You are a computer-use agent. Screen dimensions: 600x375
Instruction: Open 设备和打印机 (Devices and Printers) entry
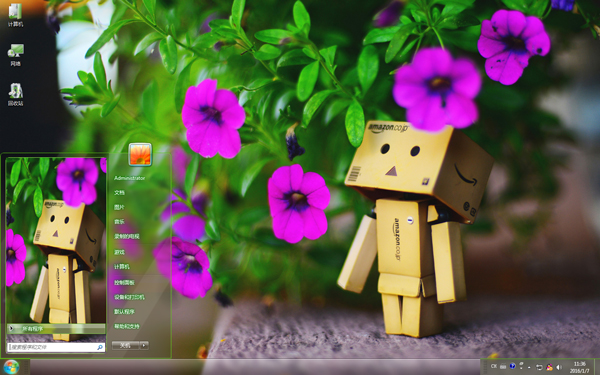(x=129, y=297)
